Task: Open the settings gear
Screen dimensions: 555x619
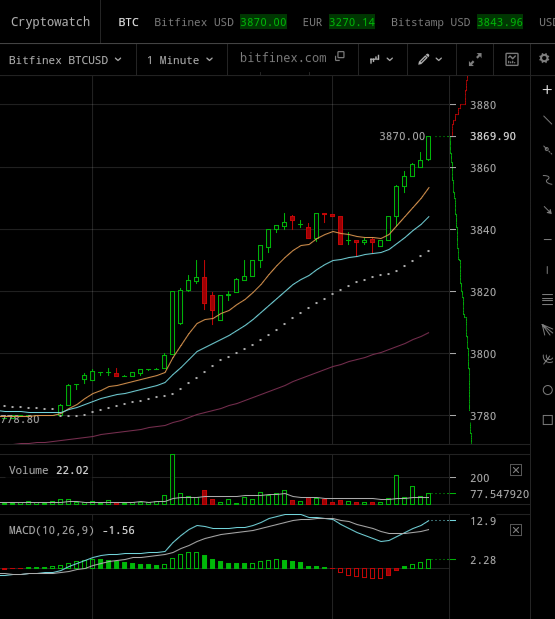Action: [544, 58]
